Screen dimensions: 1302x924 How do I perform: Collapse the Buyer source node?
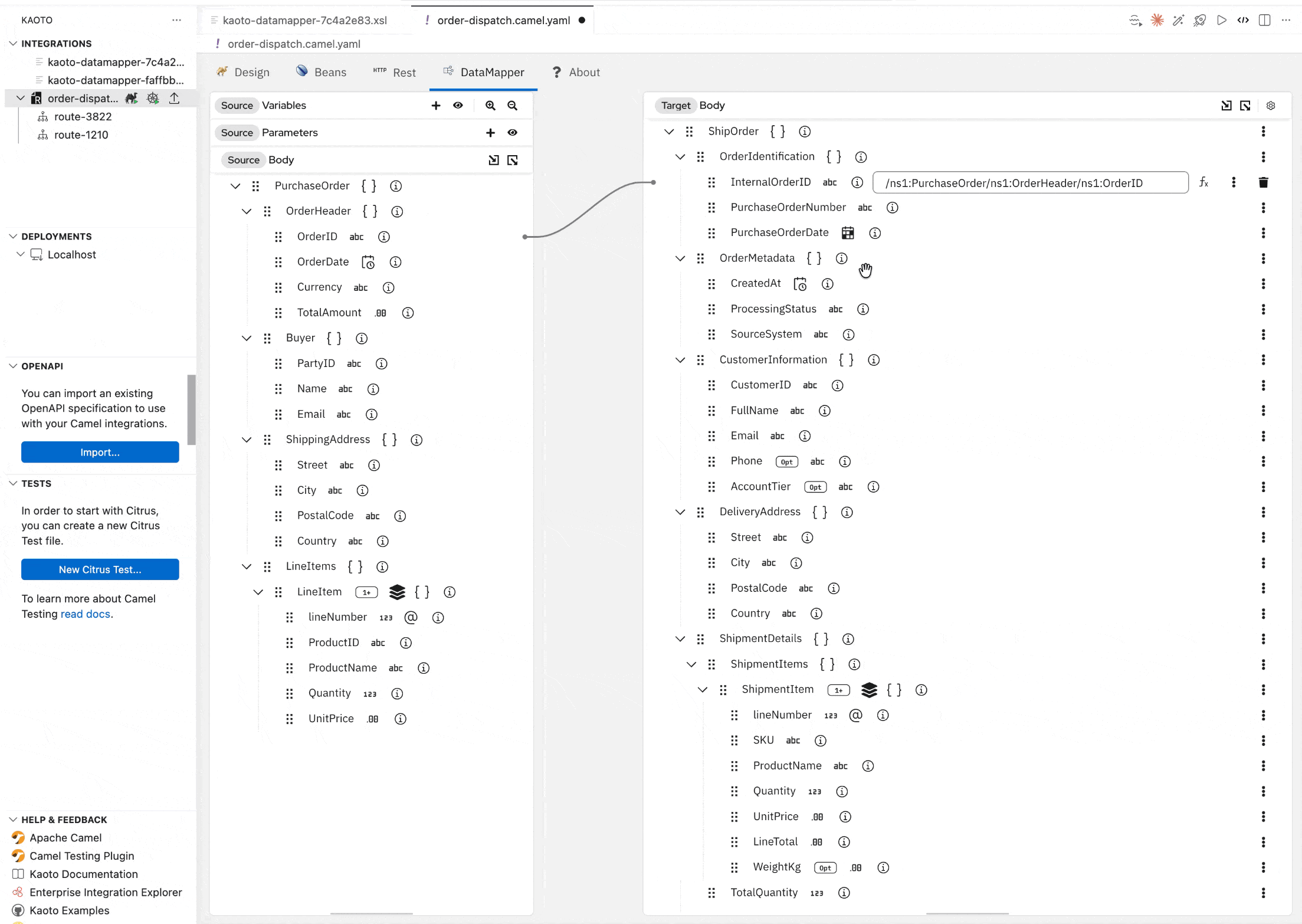(247, 338)
